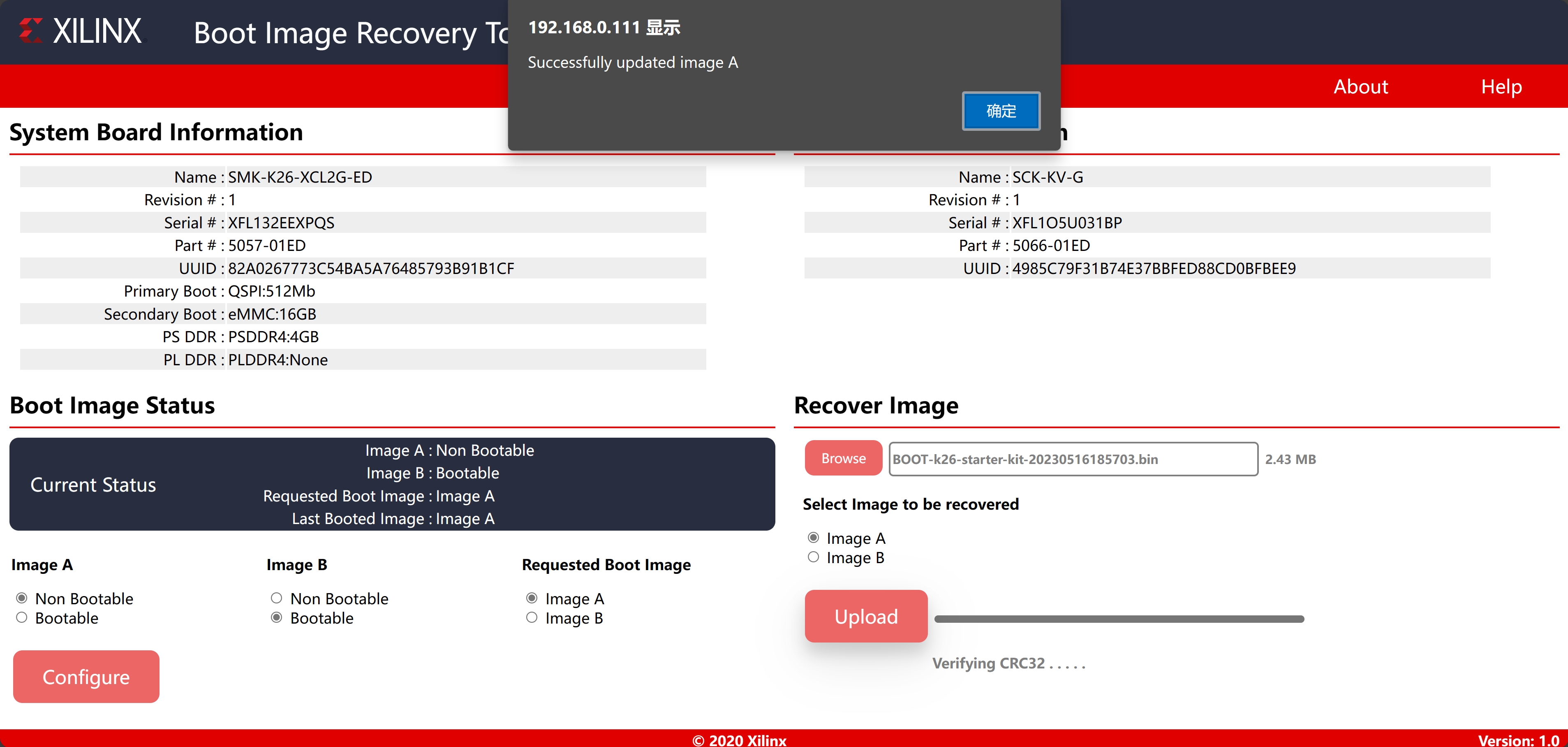
Task: Set Image B to Bootable
Action: pos(276,617)
